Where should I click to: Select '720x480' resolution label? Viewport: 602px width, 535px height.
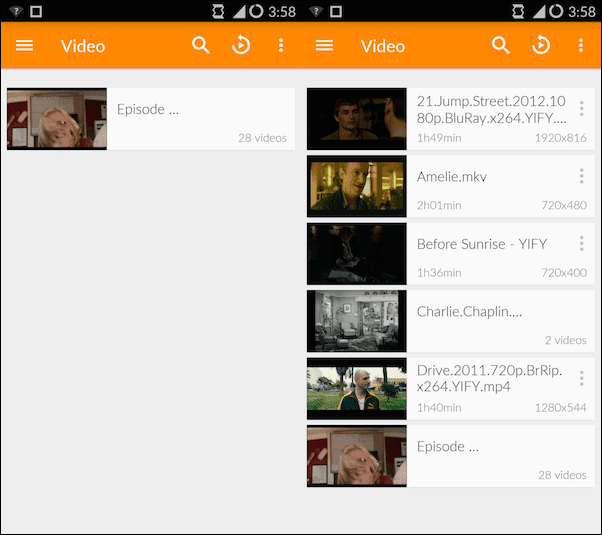564,205
